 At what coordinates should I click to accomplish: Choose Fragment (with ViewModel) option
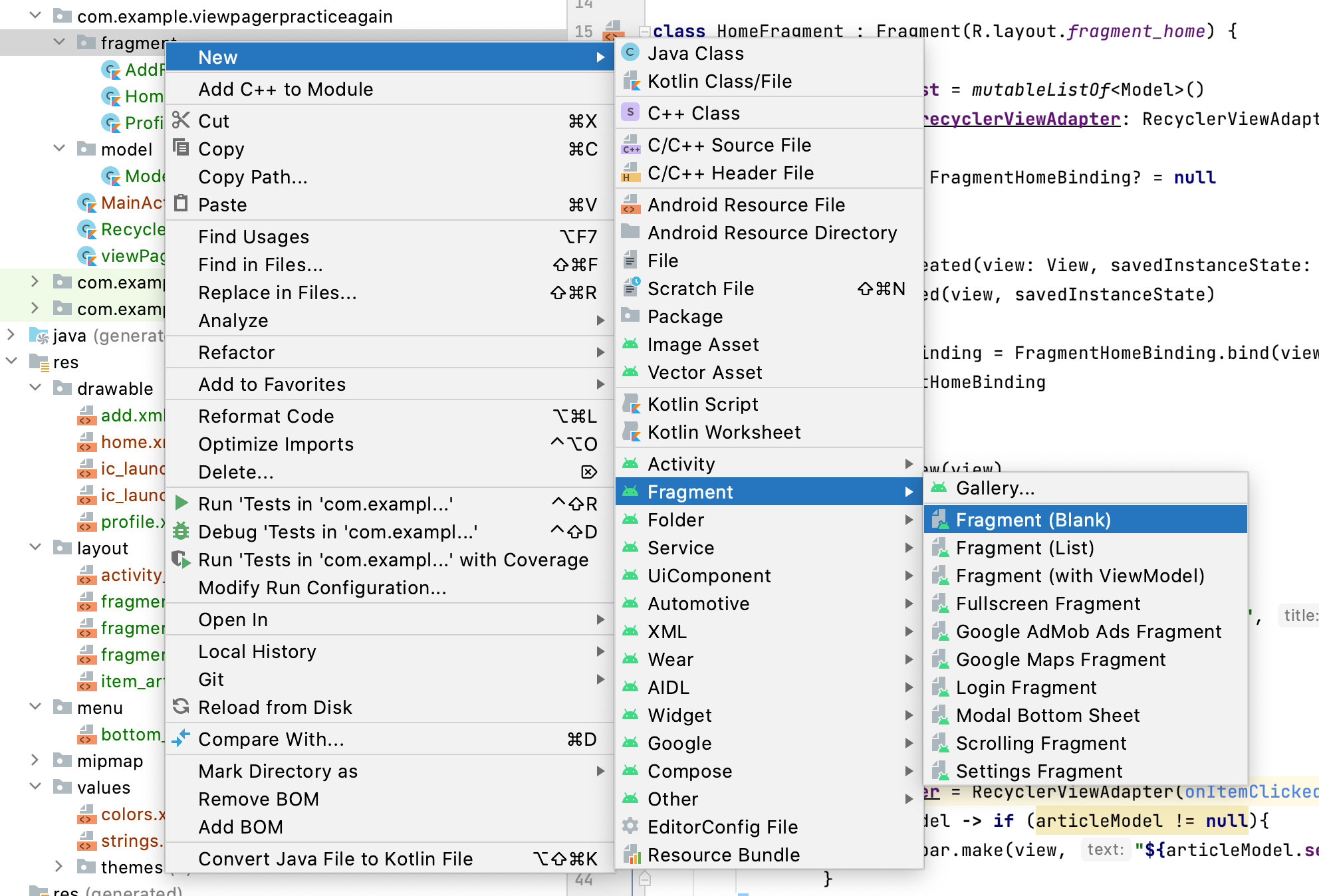(1079, 576)
